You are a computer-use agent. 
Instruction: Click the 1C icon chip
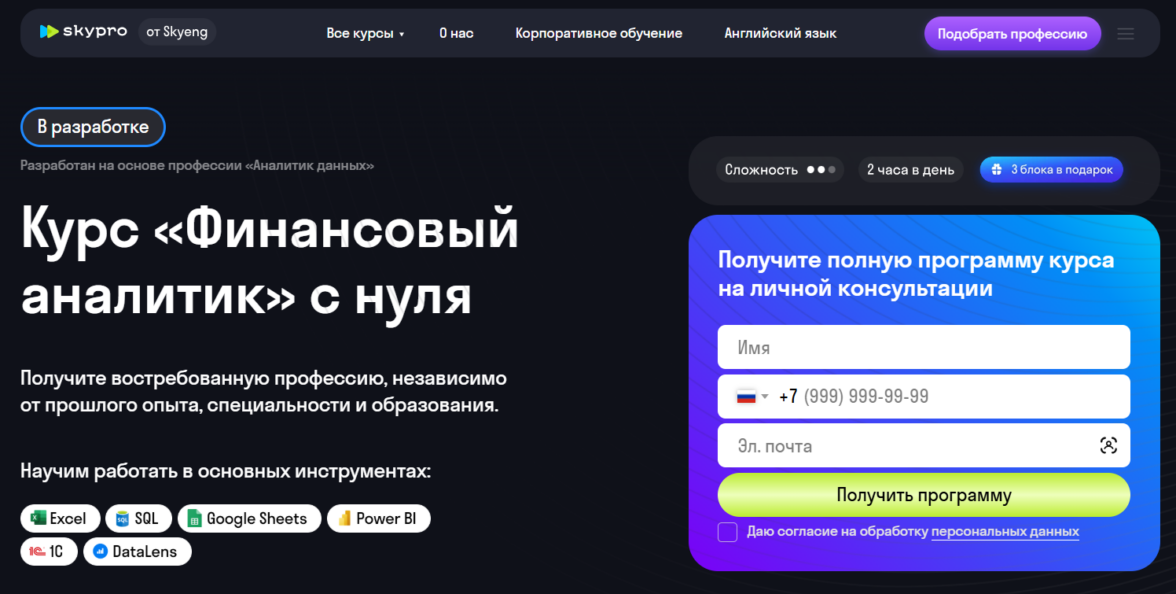pos(49,551)
